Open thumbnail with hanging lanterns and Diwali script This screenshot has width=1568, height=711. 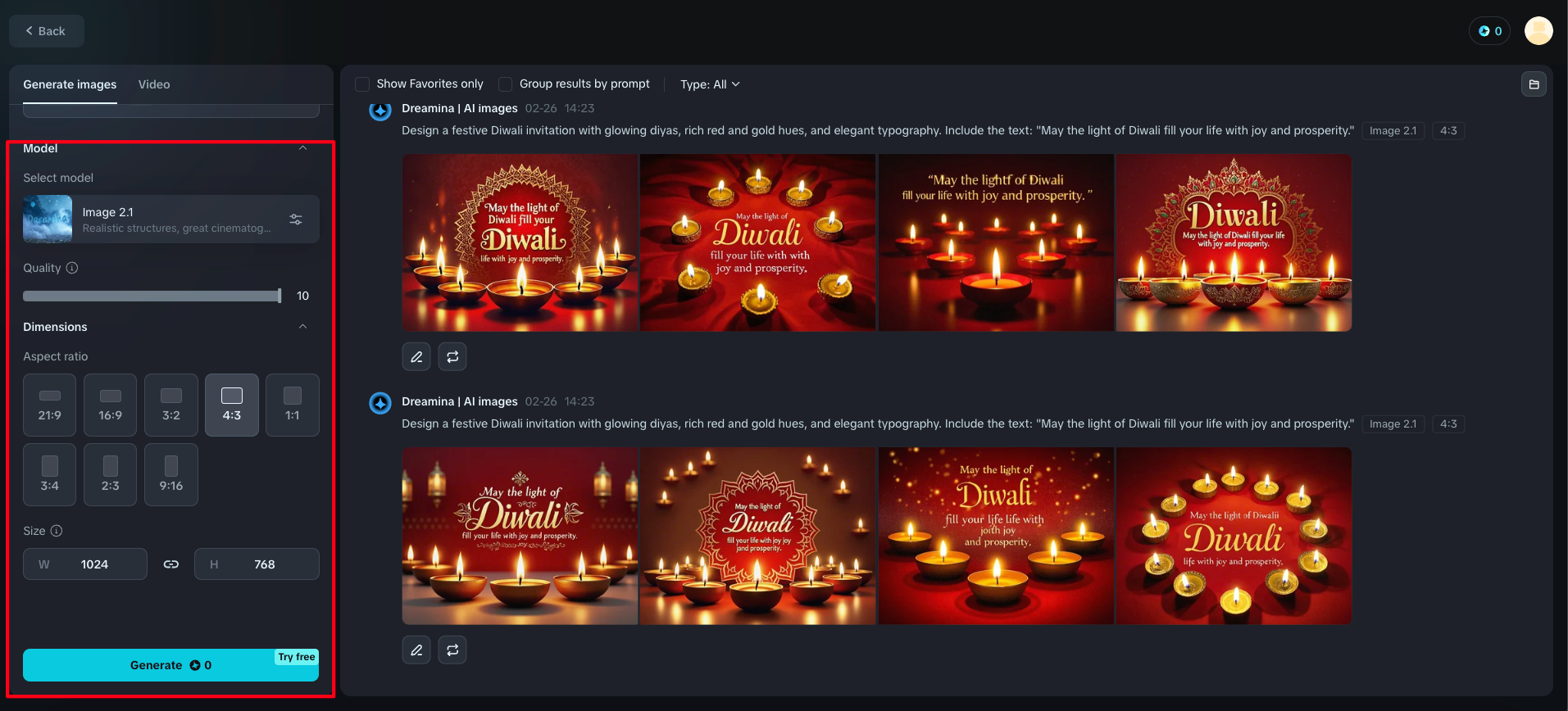pos(520,536)
